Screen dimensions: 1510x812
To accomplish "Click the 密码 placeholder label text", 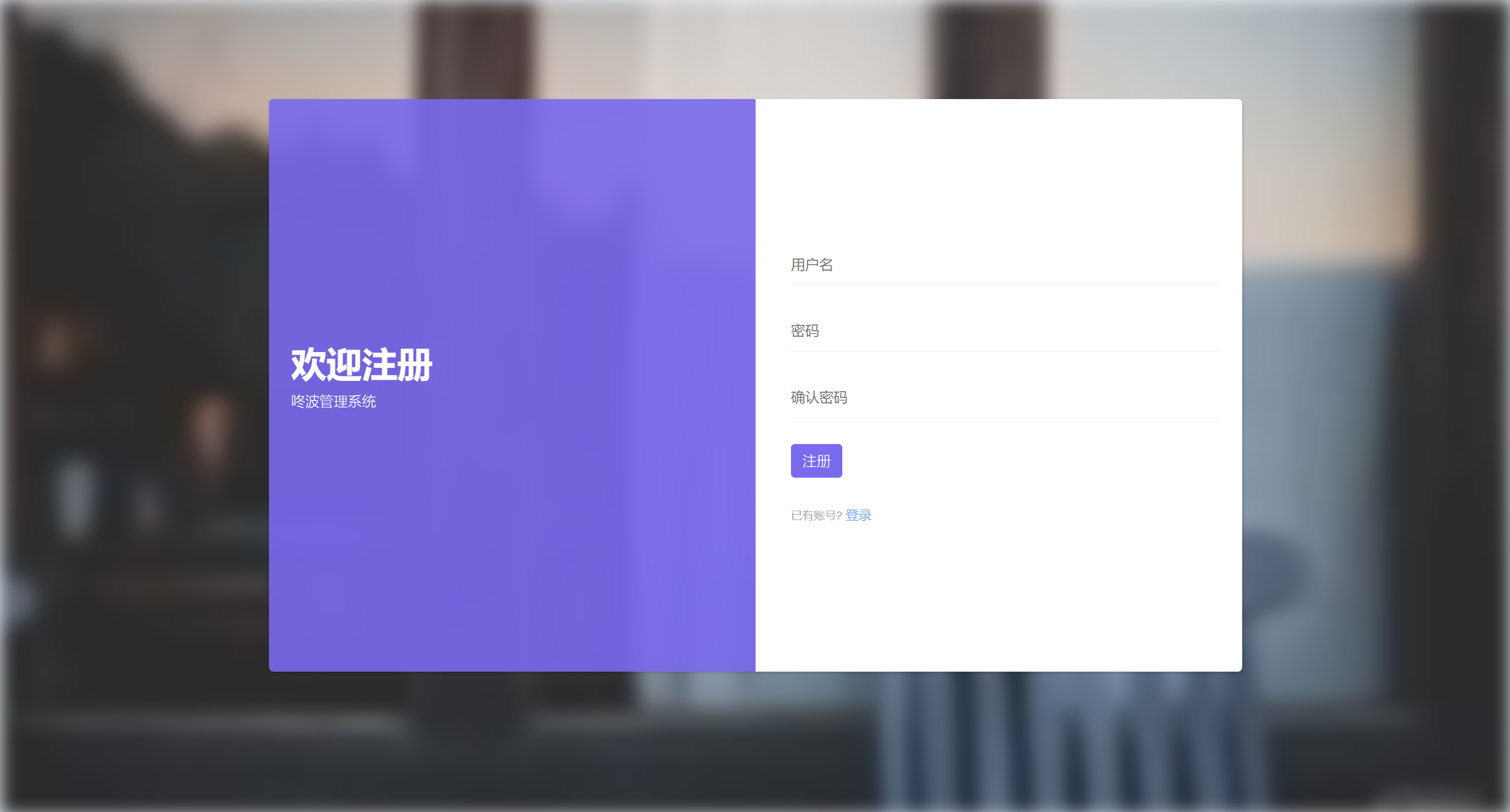I will point(805,331).
